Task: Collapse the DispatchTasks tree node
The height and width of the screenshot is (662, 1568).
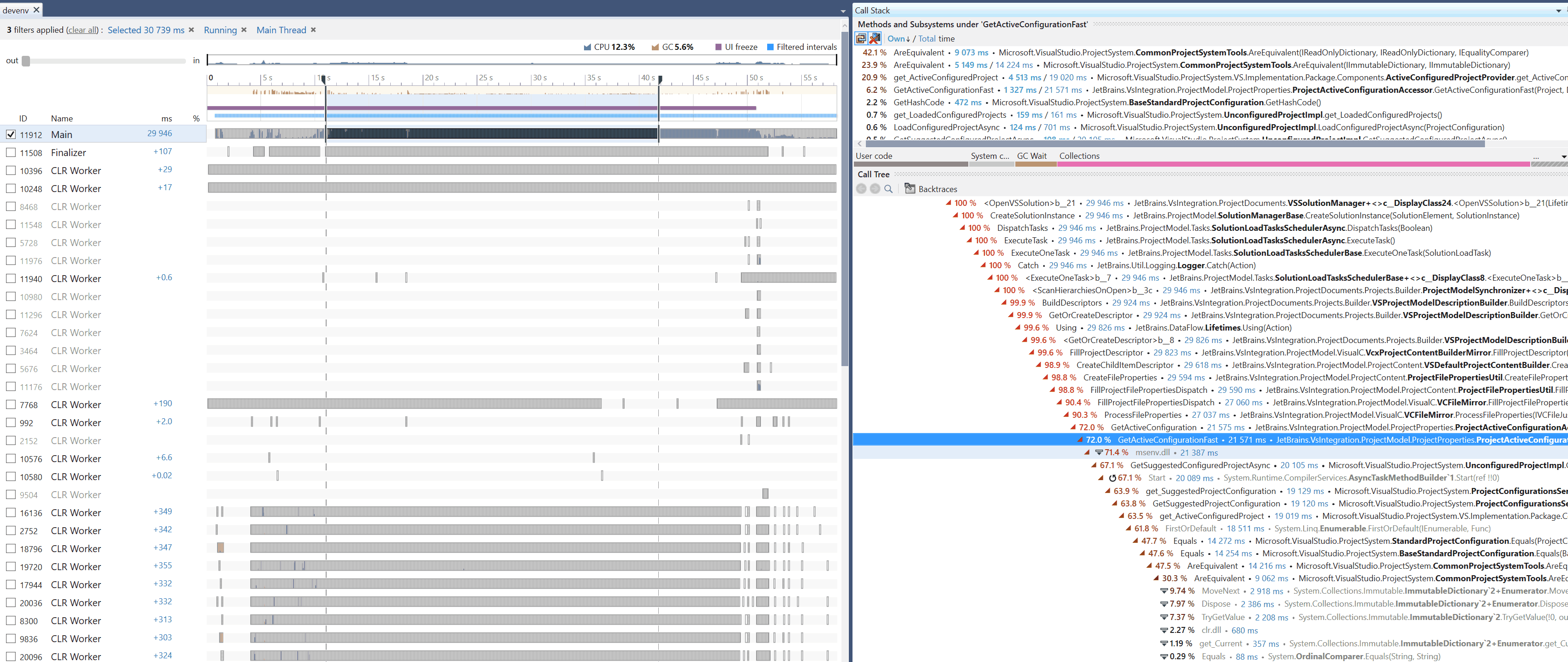Action: [962, 228]
